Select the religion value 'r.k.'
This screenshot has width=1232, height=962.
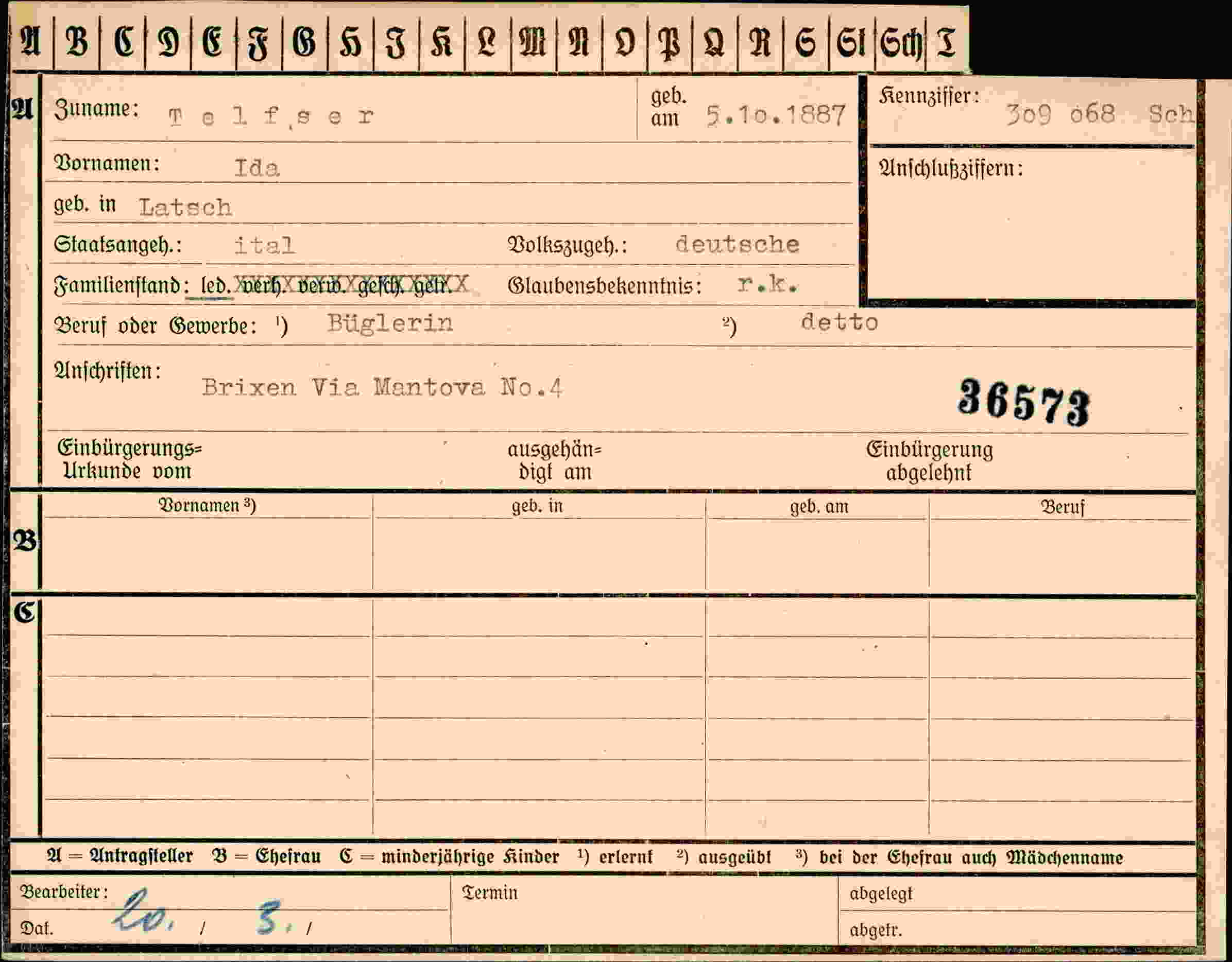(x=767, y=284)
